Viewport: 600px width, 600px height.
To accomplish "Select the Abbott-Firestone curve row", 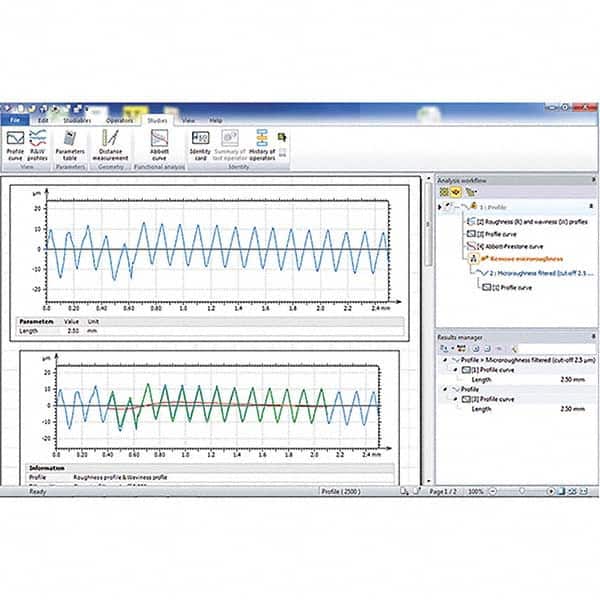I will tap(505, 246).
